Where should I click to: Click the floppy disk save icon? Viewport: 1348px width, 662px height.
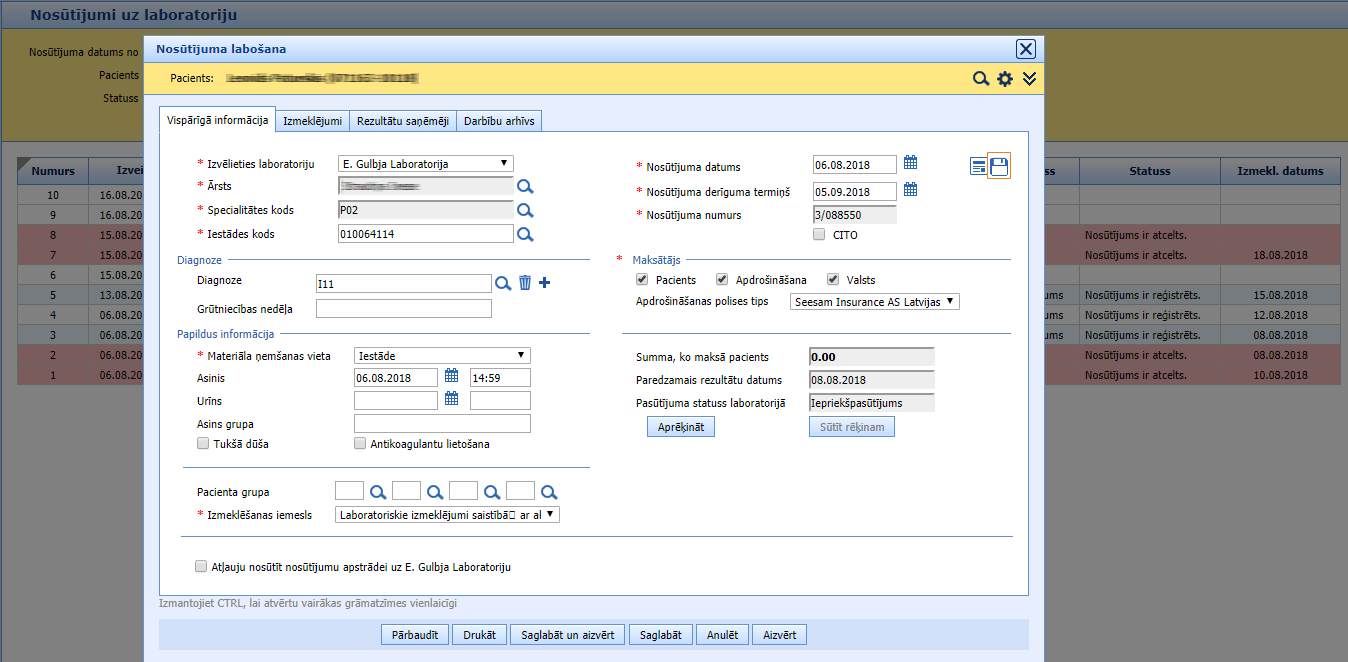pos(999,166)
